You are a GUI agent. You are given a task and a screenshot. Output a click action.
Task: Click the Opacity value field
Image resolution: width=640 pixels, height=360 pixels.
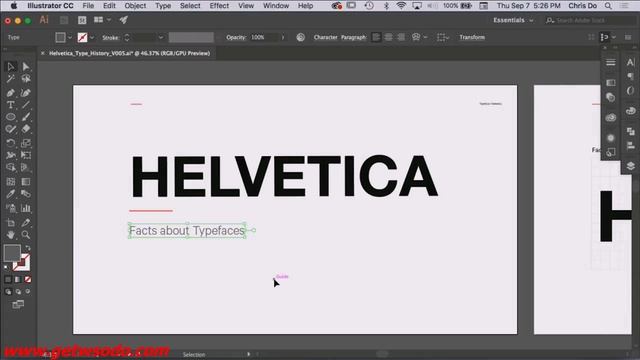pyautogui.click(x=264, y=38)
